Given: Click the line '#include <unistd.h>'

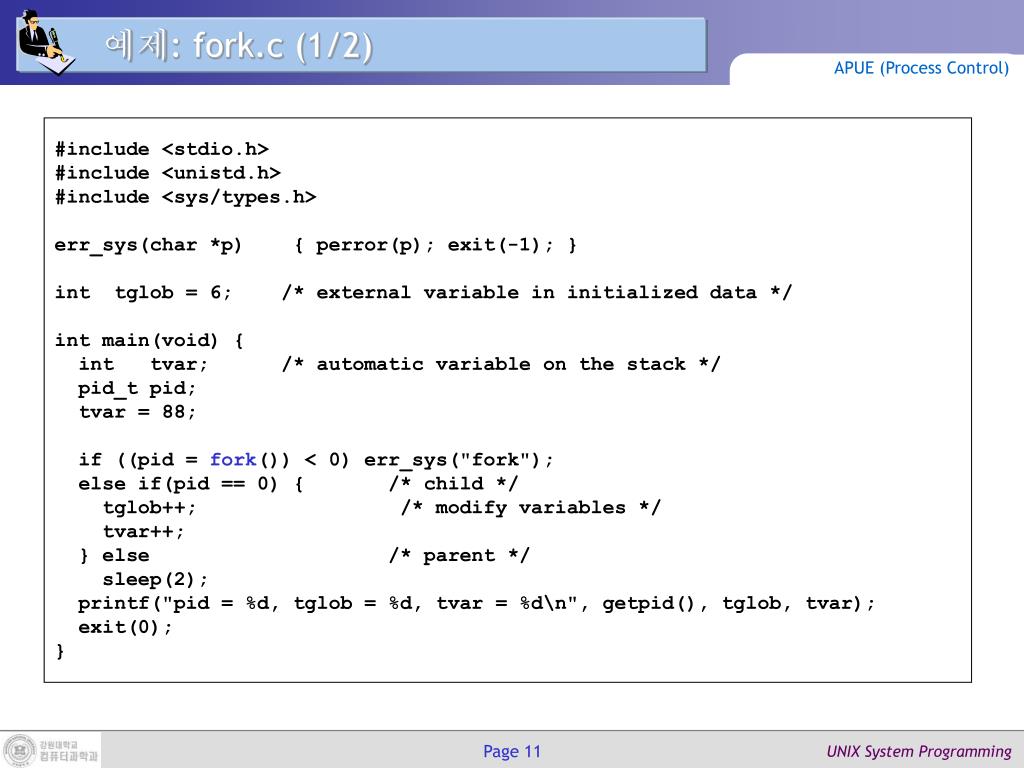Looking at the screenshot, I should (168, 173).
